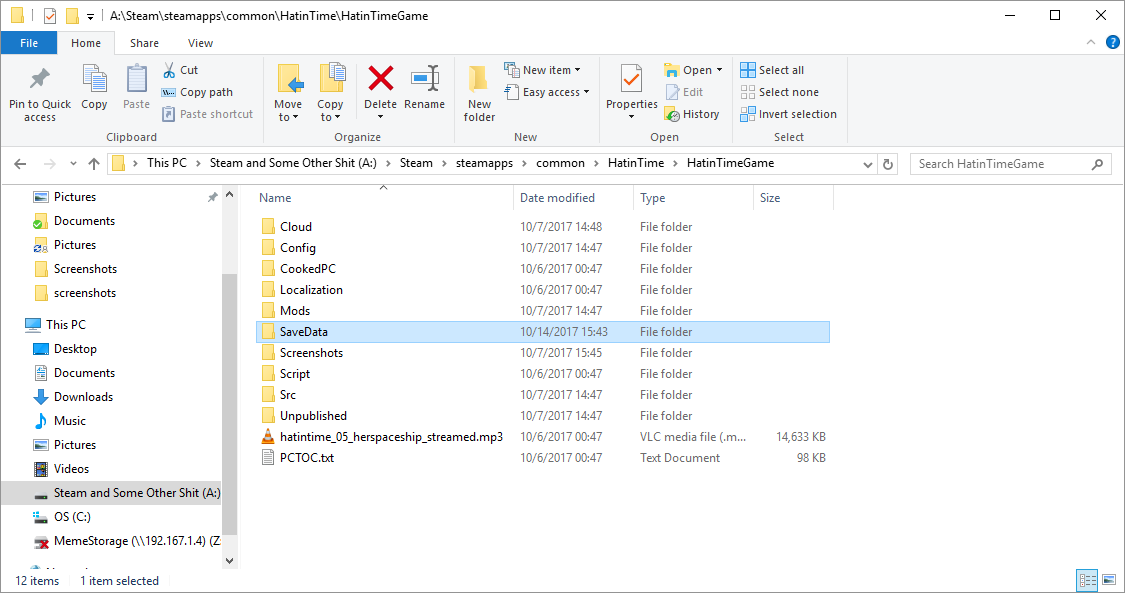This screenshot has width=1125, height=593.
Task: Open the File tab
Action: tap(29, 43)
